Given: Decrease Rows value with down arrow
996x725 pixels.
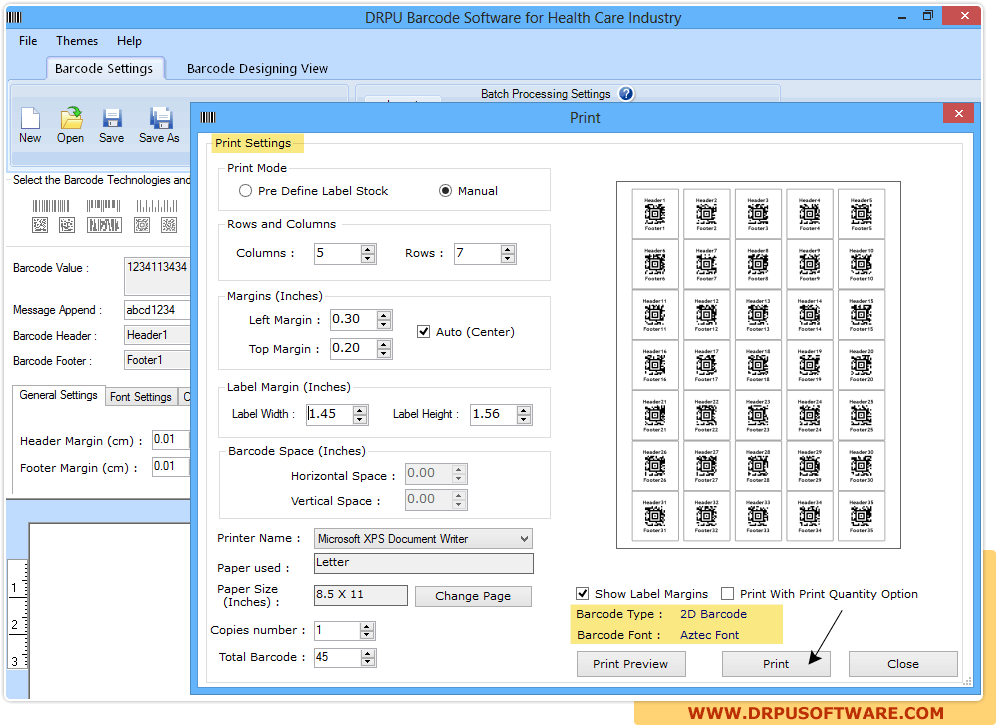Looking at the screenshot, I should pos(508,258).
